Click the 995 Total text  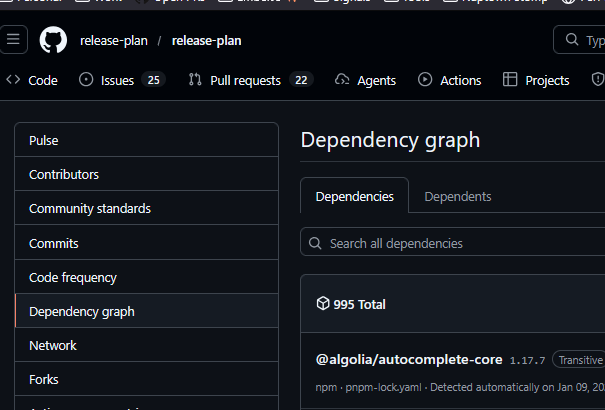(x=359, y=304)
